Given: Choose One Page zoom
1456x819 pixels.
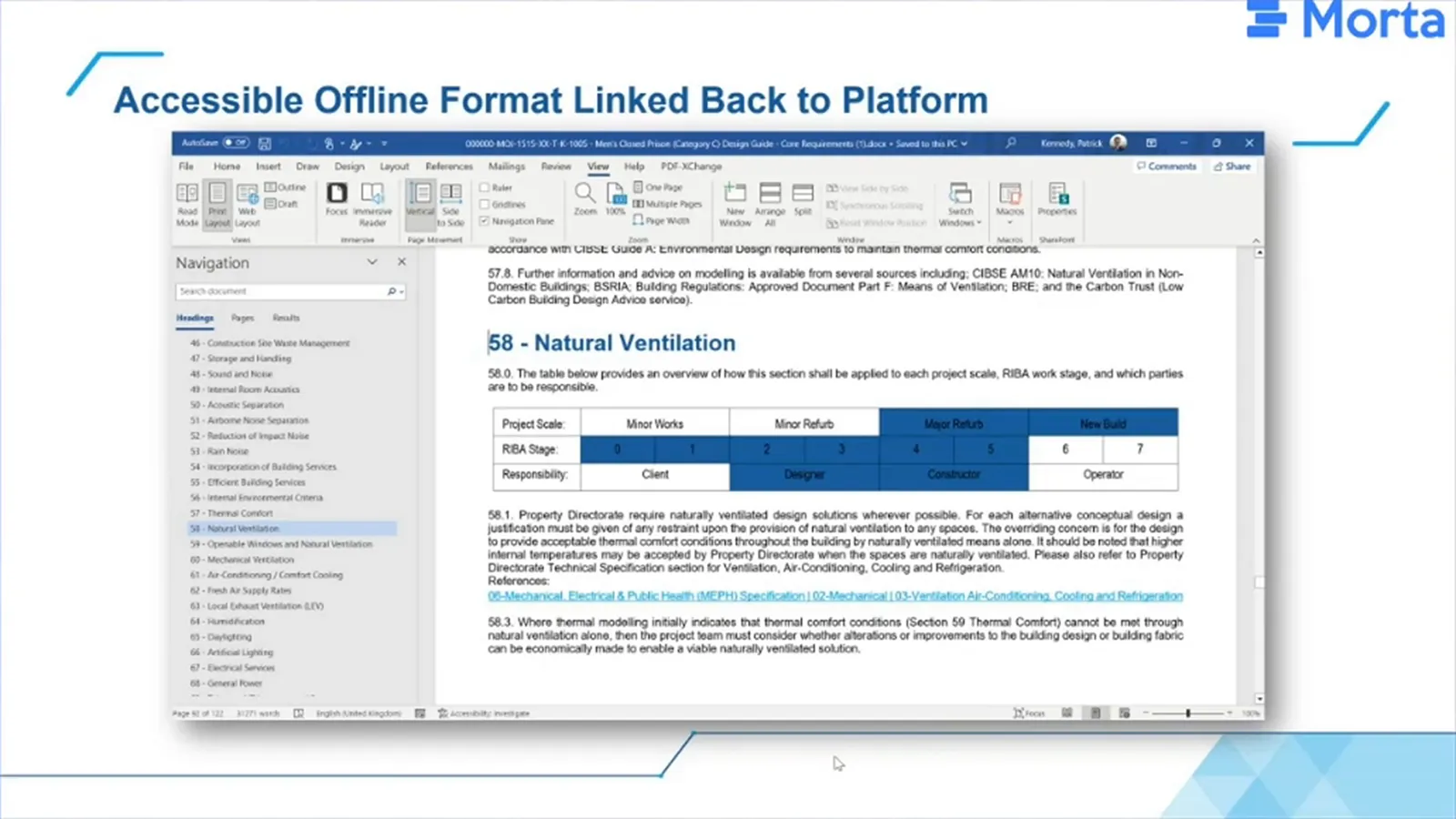Looking at the screenshot, I should click(657, 187).
